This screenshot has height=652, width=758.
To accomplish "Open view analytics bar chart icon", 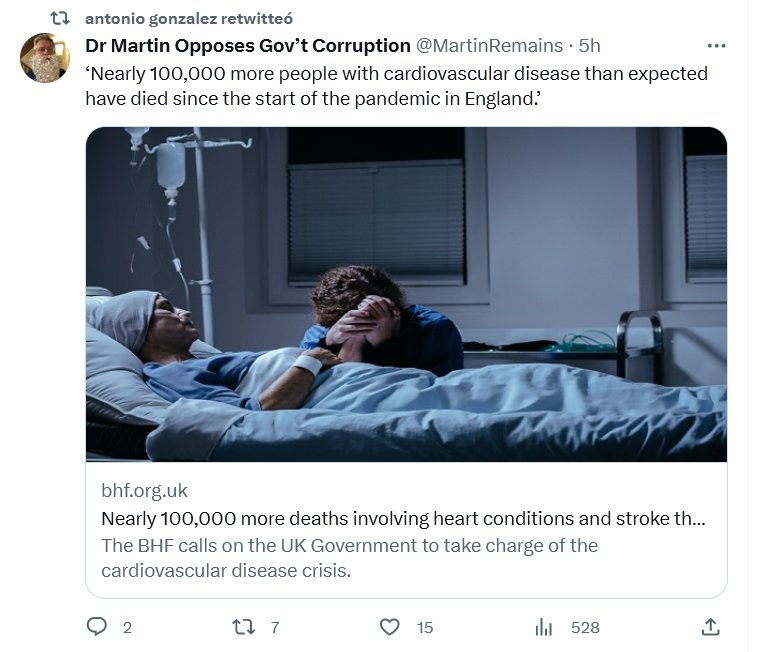I will tap(544, 627).
